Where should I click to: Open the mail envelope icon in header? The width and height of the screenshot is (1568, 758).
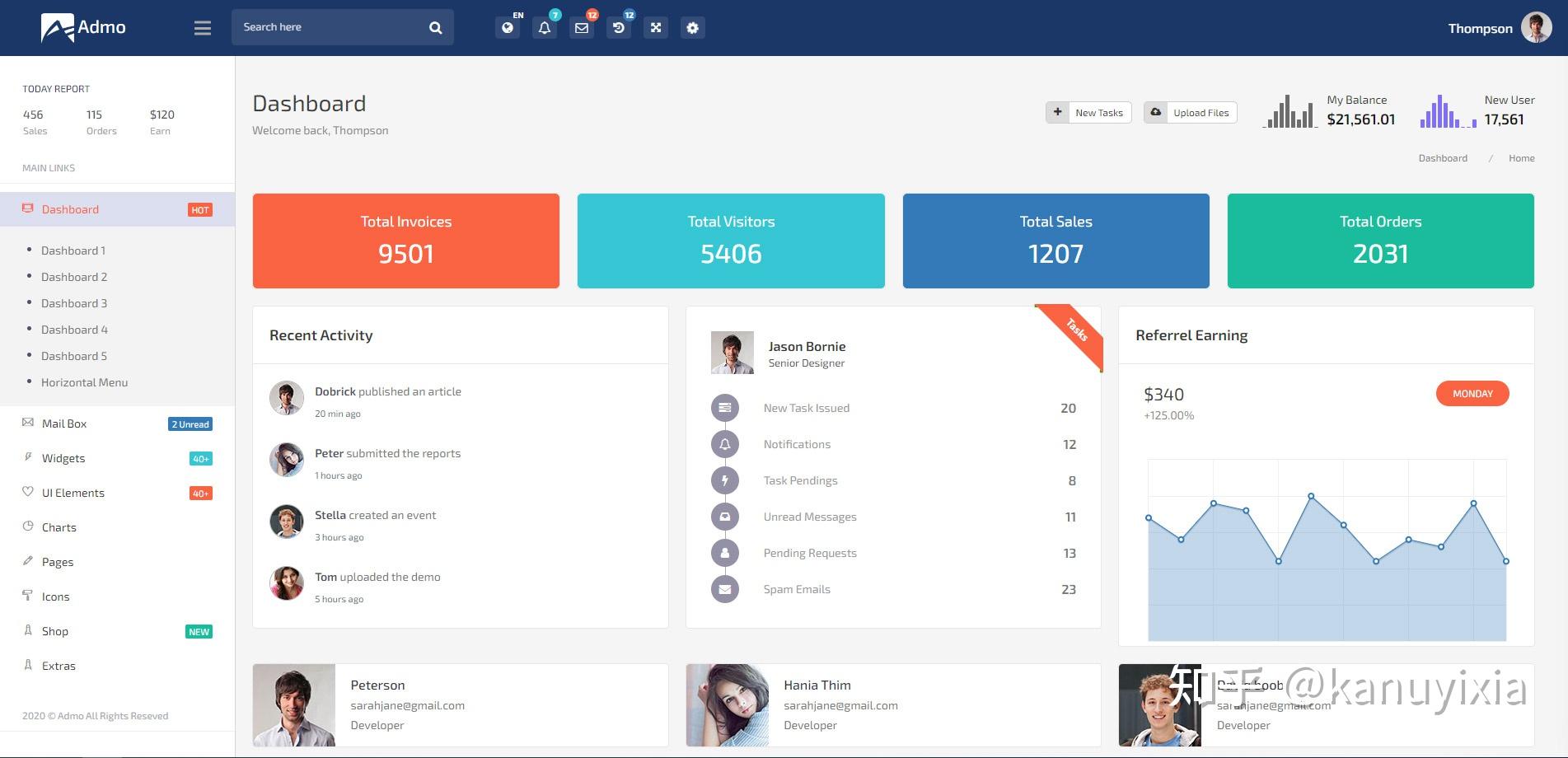coord(582,28)
